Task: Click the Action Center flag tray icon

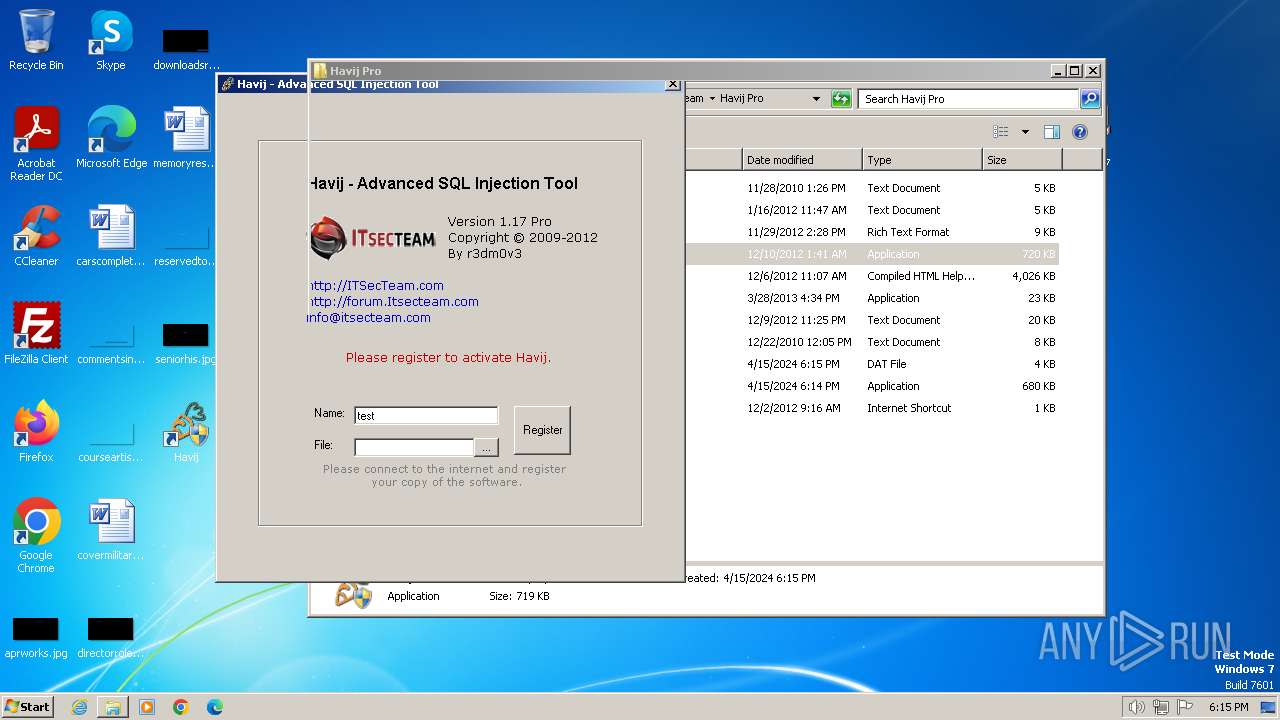Action: coord(1186,707)
